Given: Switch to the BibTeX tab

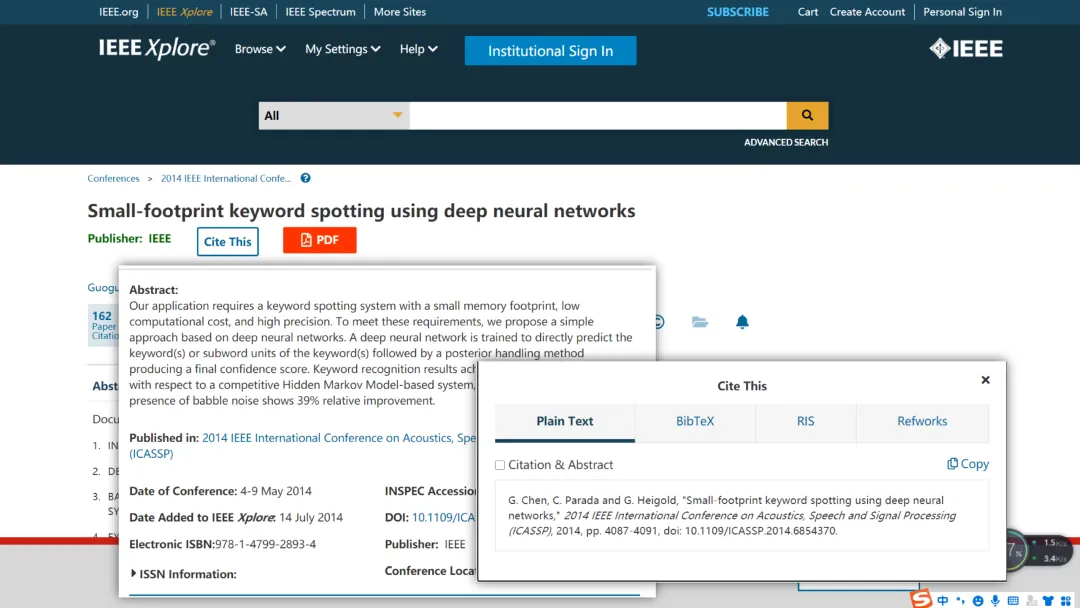Looking at the screenshot, I should point(695,421).
